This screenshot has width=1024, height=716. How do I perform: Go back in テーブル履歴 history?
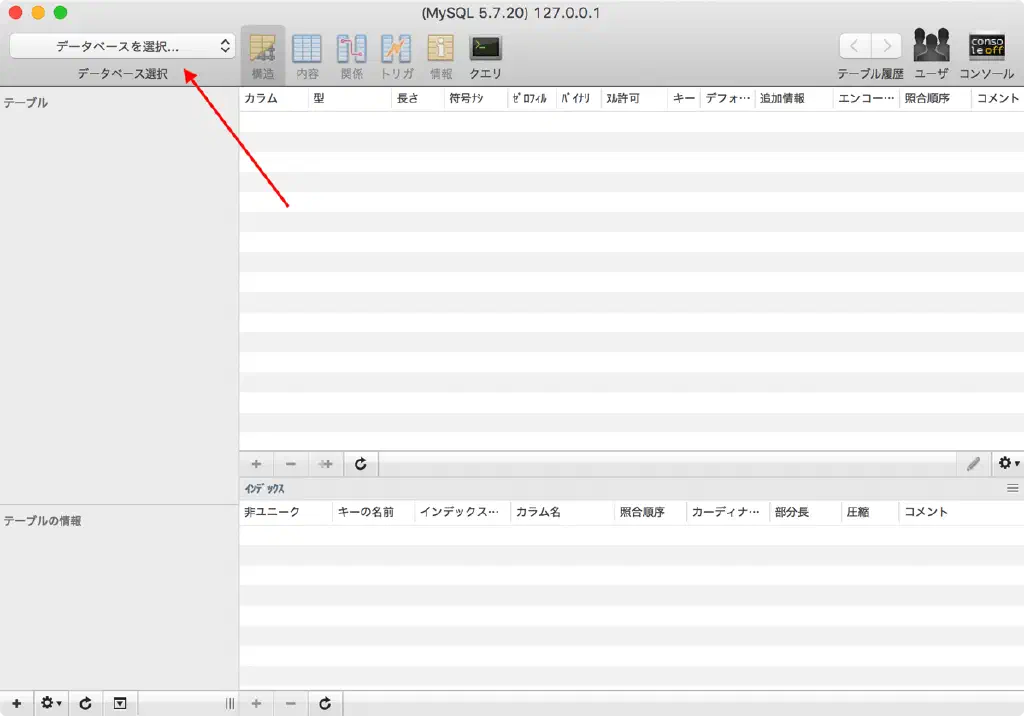tap(855, 46)
